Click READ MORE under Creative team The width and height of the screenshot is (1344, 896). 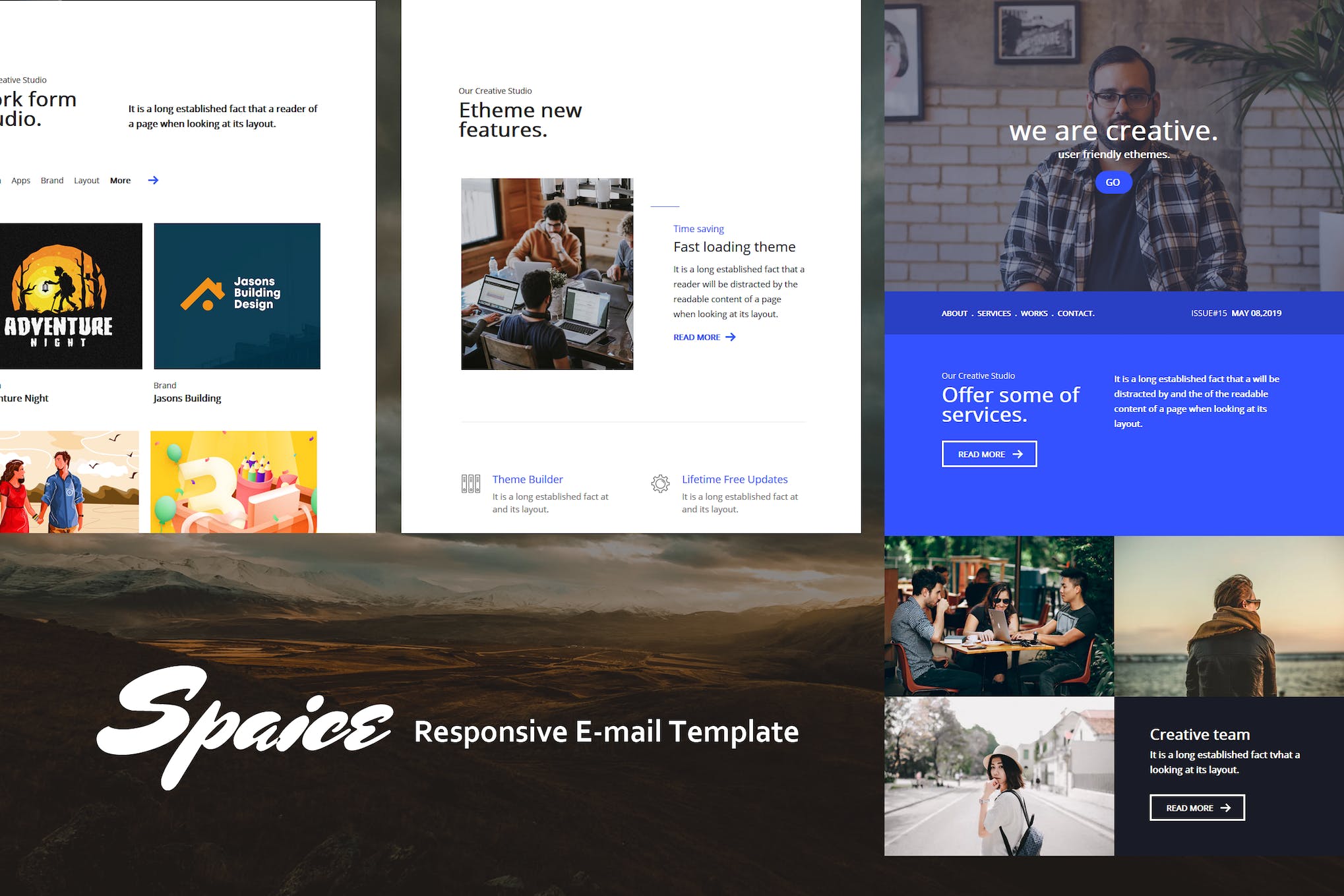pos(1196,808)
